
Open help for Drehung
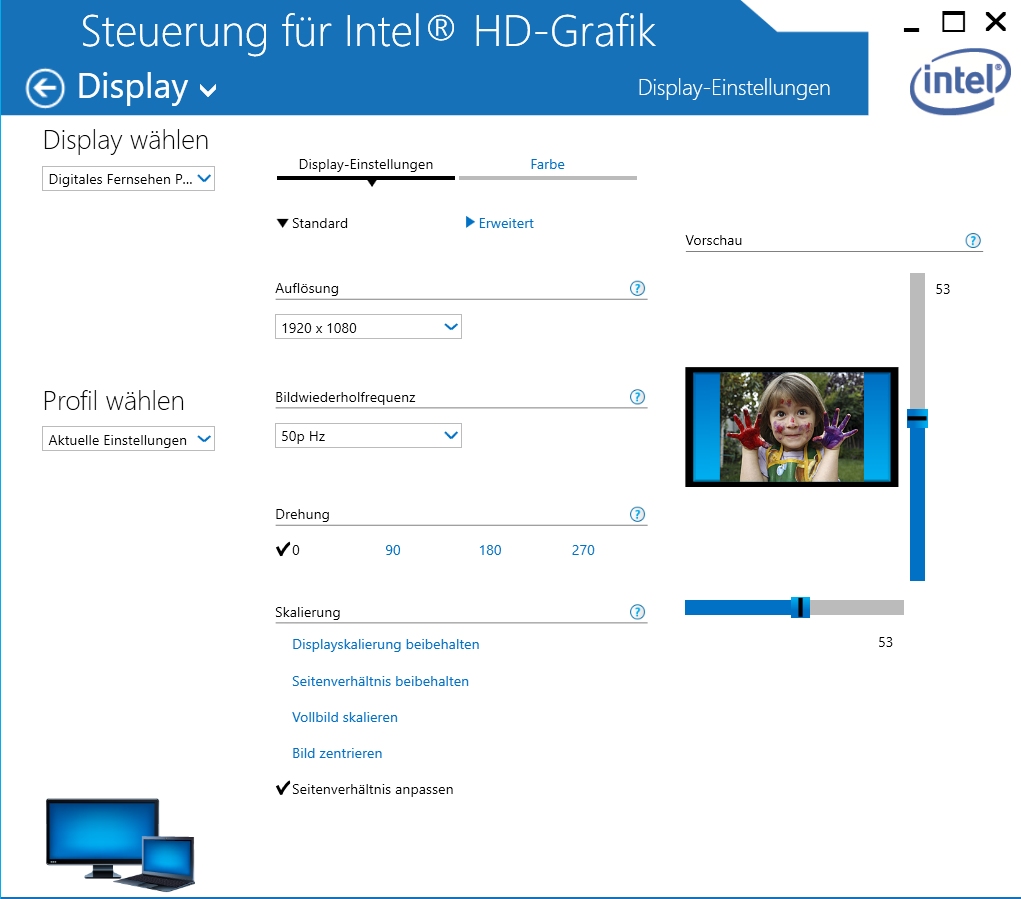tap(637, 514)
